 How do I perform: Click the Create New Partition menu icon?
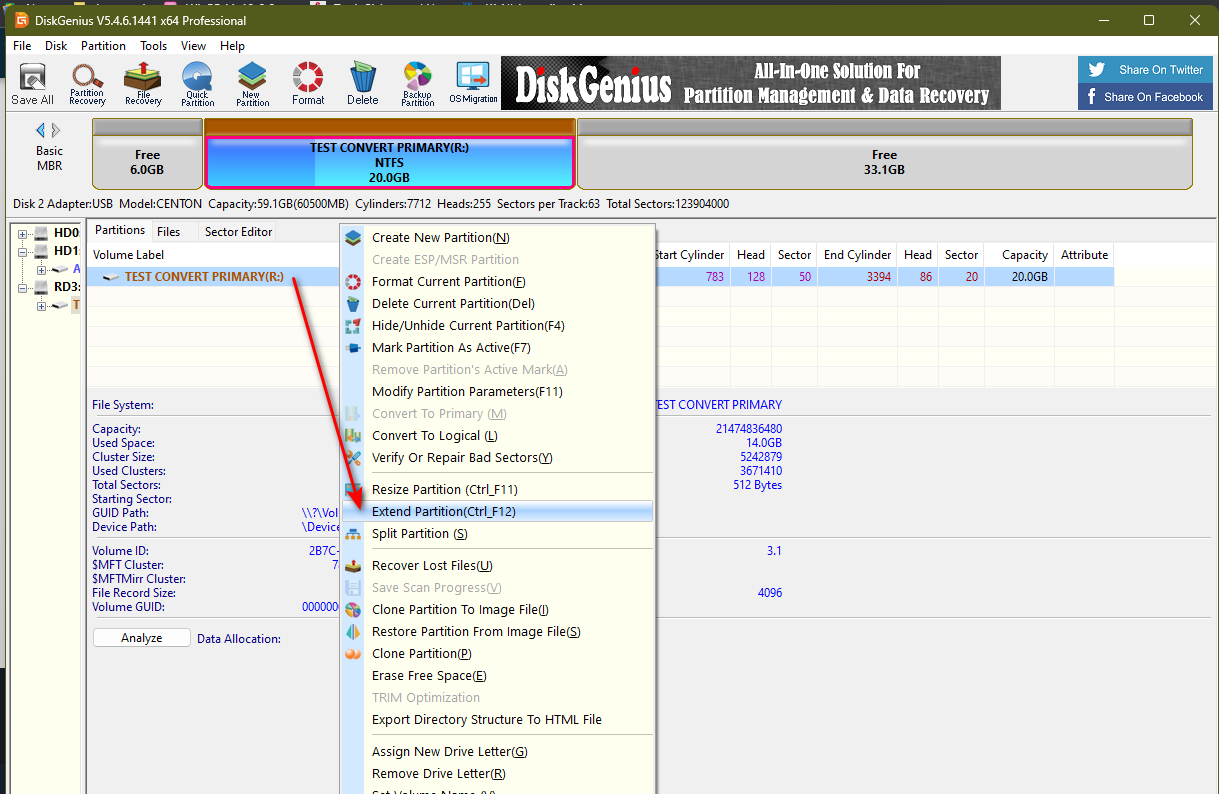(x=352, y=238)
